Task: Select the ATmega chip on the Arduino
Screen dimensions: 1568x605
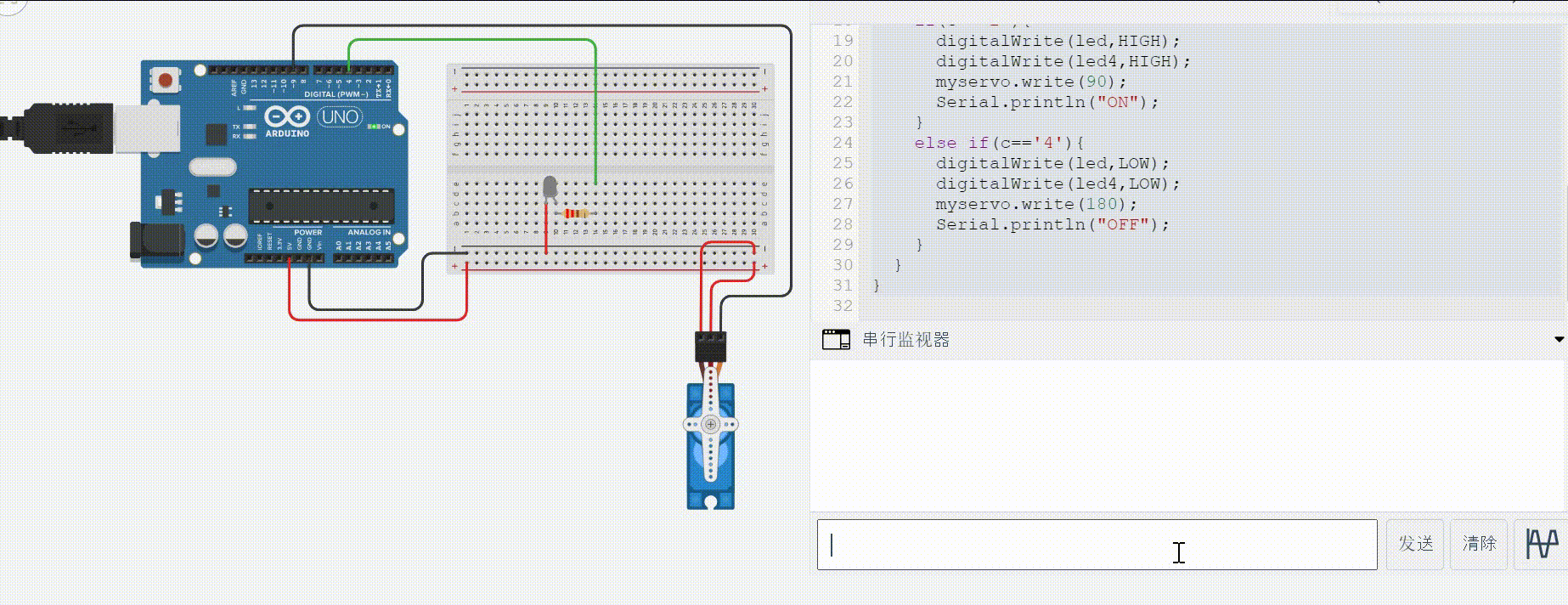Action: (x=321, y=207)
